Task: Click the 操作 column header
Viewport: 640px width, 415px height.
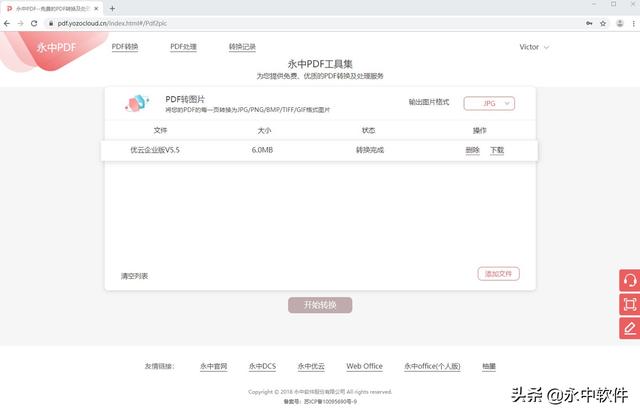Action: (480, 130)
